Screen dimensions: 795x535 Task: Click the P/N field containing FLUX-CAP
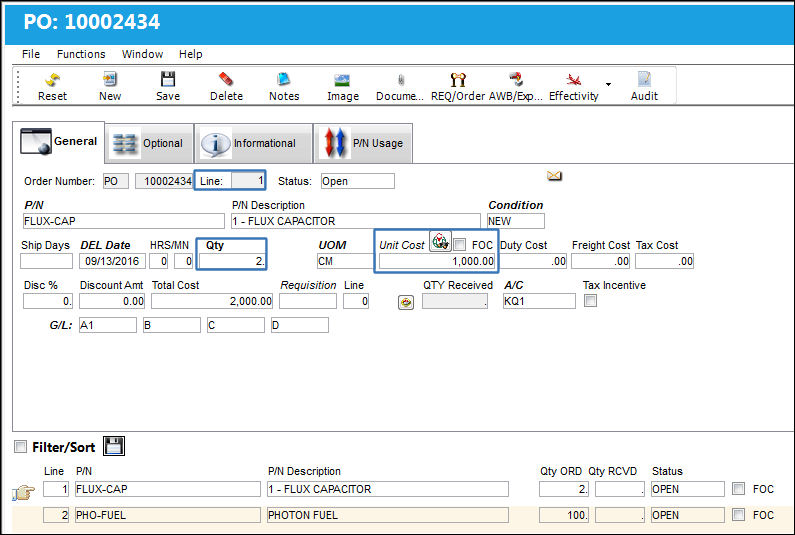pos(124,221)
